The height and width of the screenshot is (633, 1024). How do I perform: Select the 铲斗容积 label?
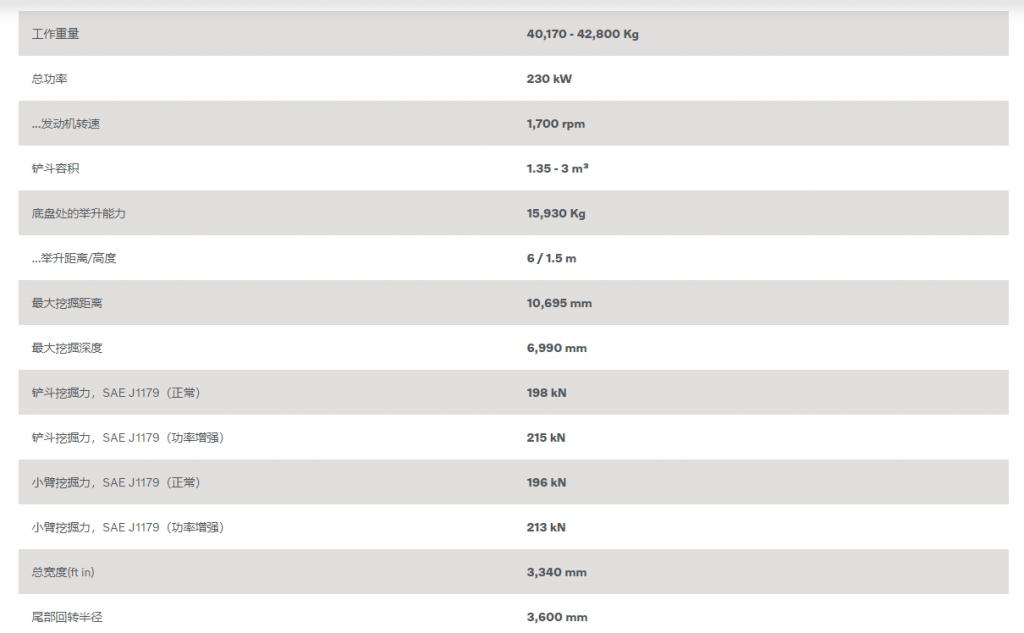[x=56, y=169]
